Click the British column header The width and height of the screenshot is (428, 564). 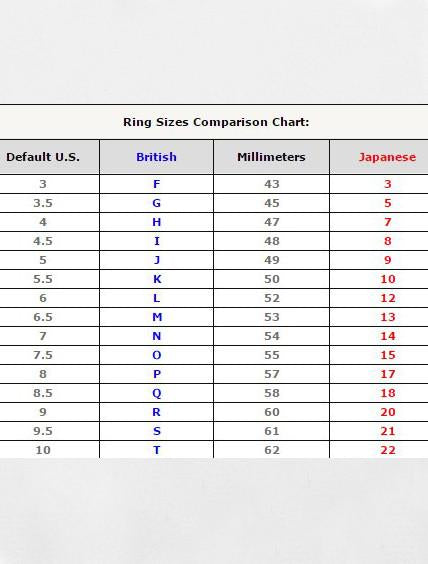[156, 157]
